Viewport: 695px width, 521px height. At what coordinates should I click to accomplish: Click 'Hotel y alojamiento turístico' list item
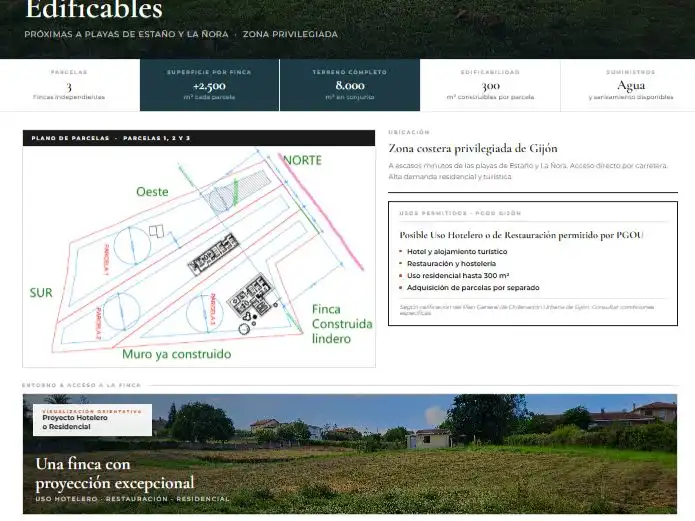(x=457, y=251)
